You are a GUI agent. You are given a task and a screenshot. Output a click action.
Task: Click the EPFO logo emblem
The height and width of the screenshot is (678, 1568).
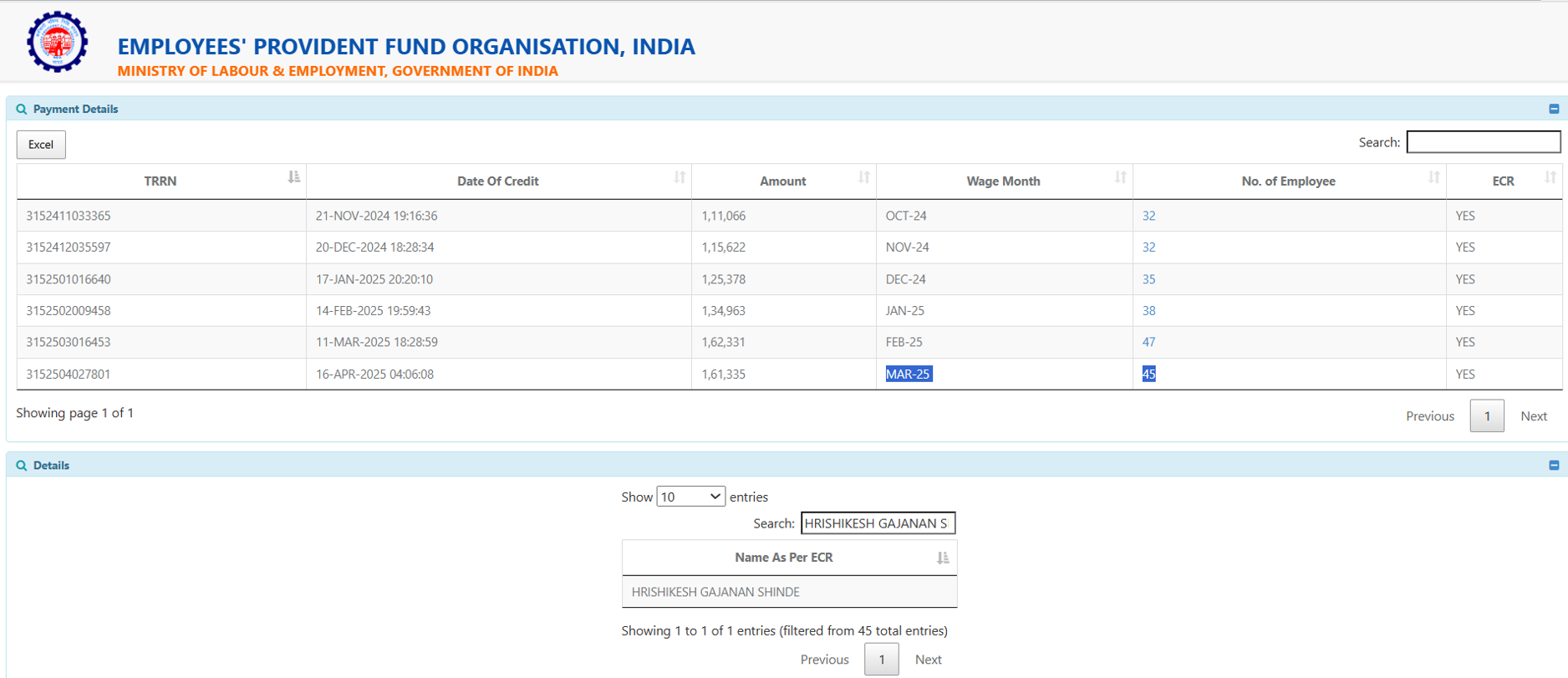click(x=57, y=42)
